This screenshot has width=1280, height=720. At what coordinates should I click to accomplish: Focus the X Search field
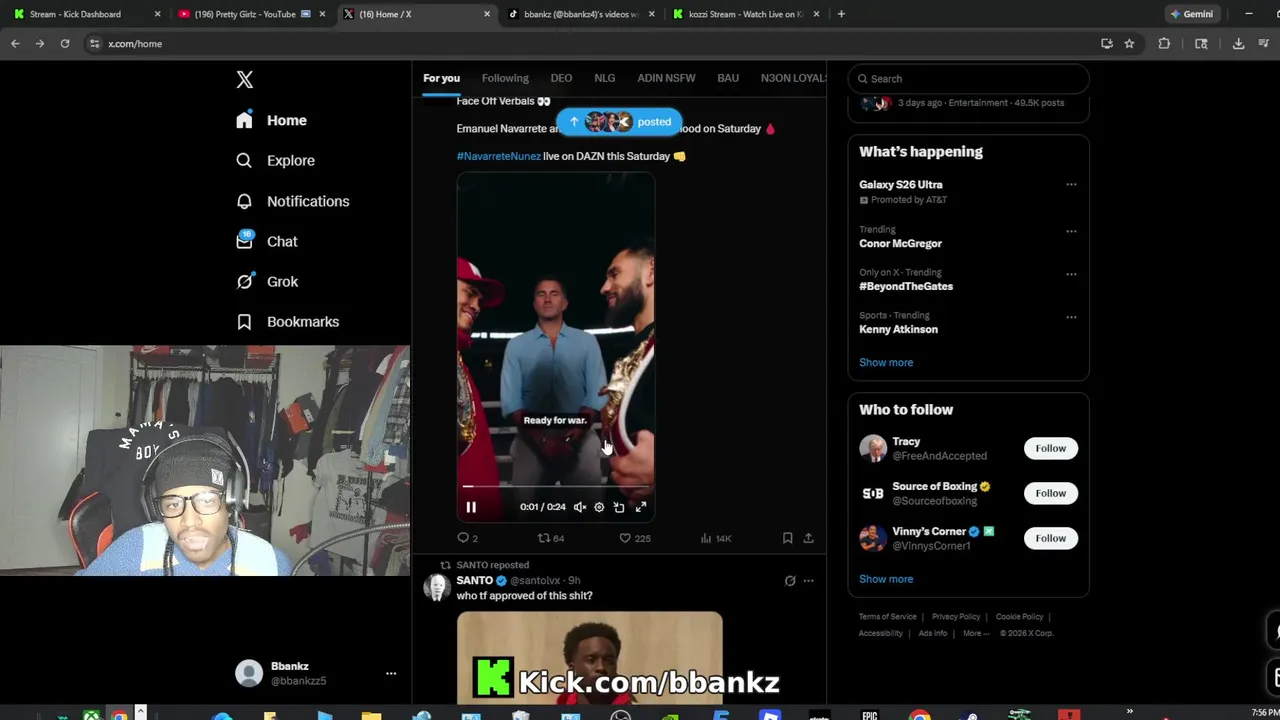click(968, 79)
